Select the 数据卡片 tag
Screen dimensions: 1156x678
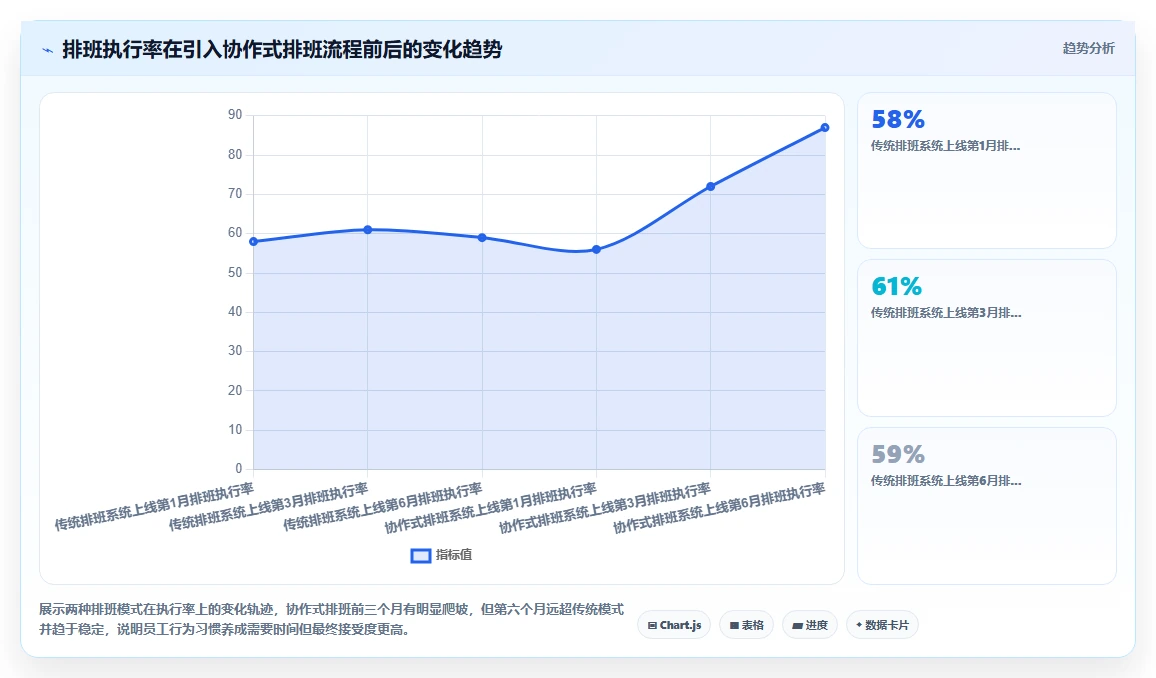(x=882, y=625)
